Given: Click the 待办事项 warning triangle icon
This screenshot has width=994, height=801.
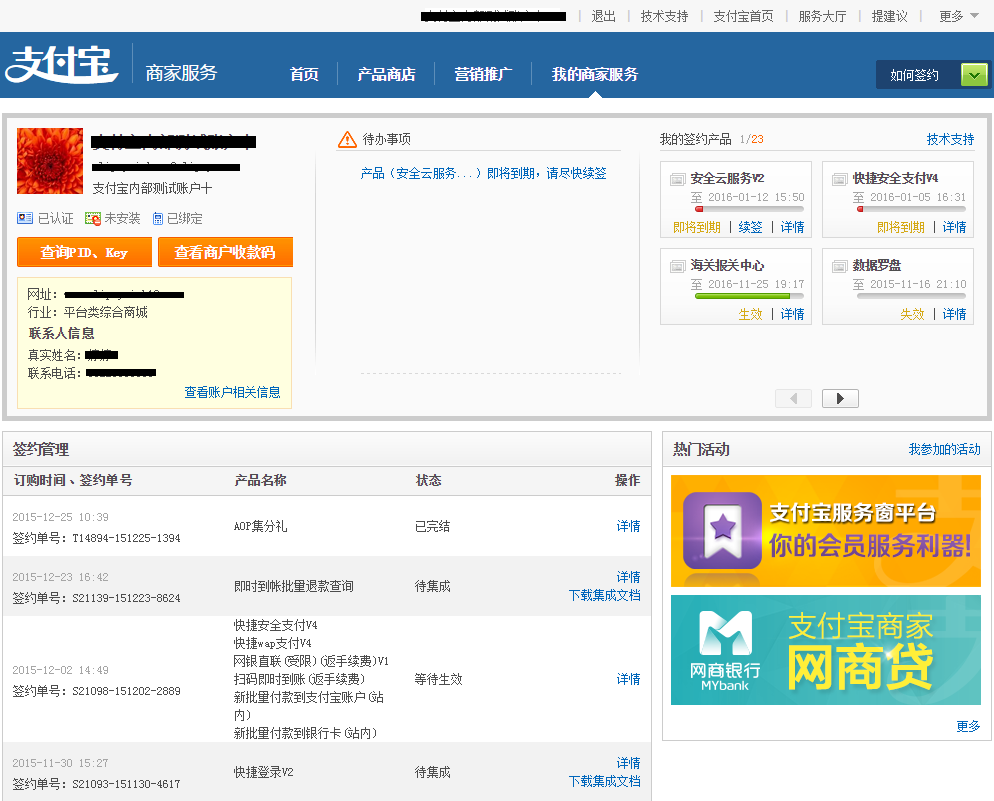Looking at the screenshot, I should (347, 139).
